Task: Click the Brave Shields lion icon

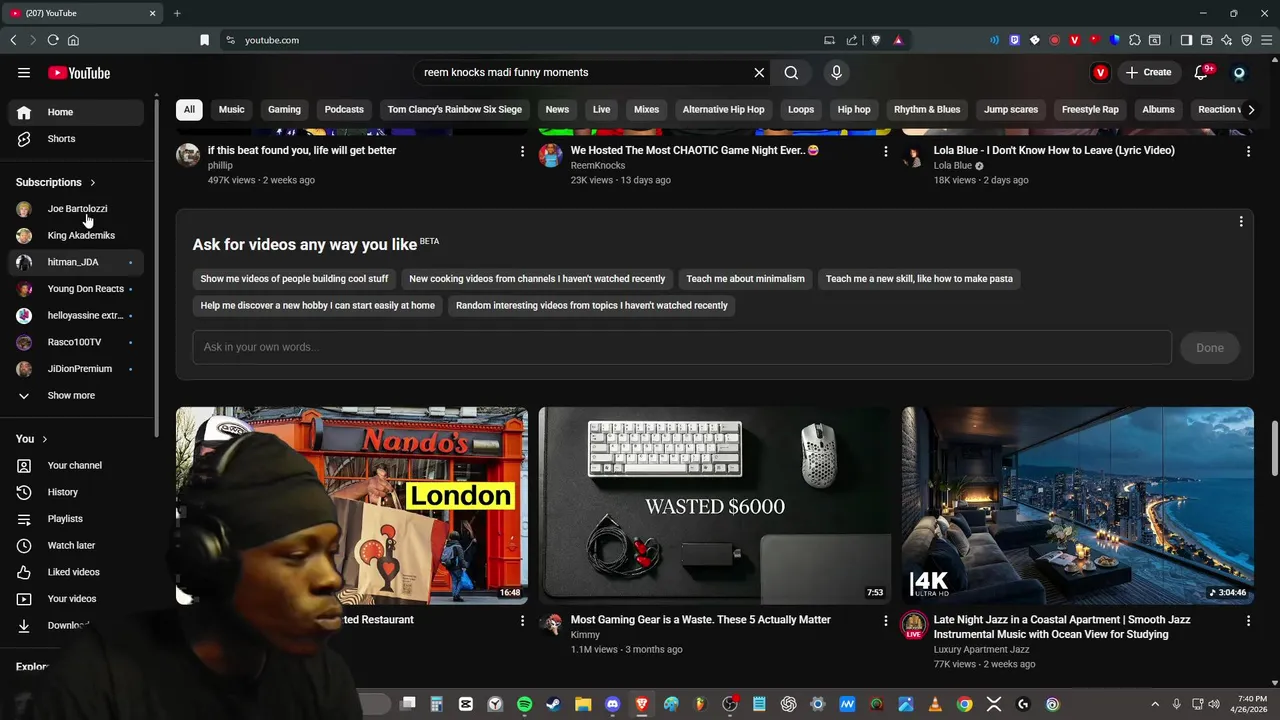Action: pyautogui.click(x=876, y=40)
